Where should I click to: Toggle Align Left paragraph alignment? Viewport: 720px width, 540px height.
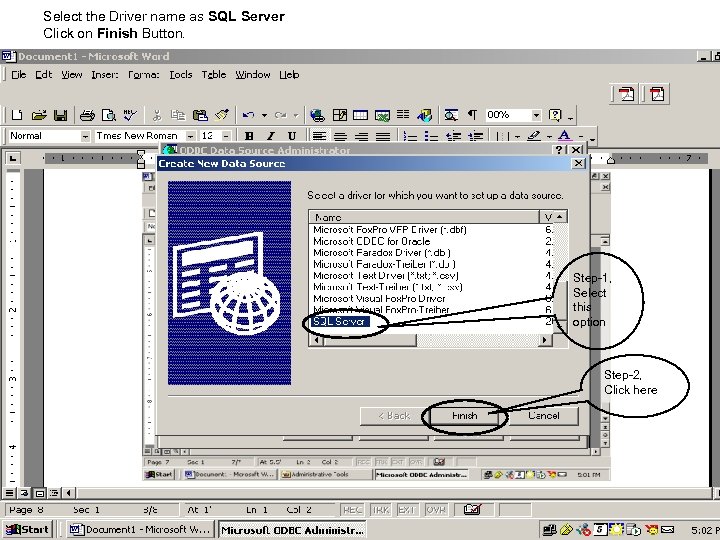coord(319,136)
